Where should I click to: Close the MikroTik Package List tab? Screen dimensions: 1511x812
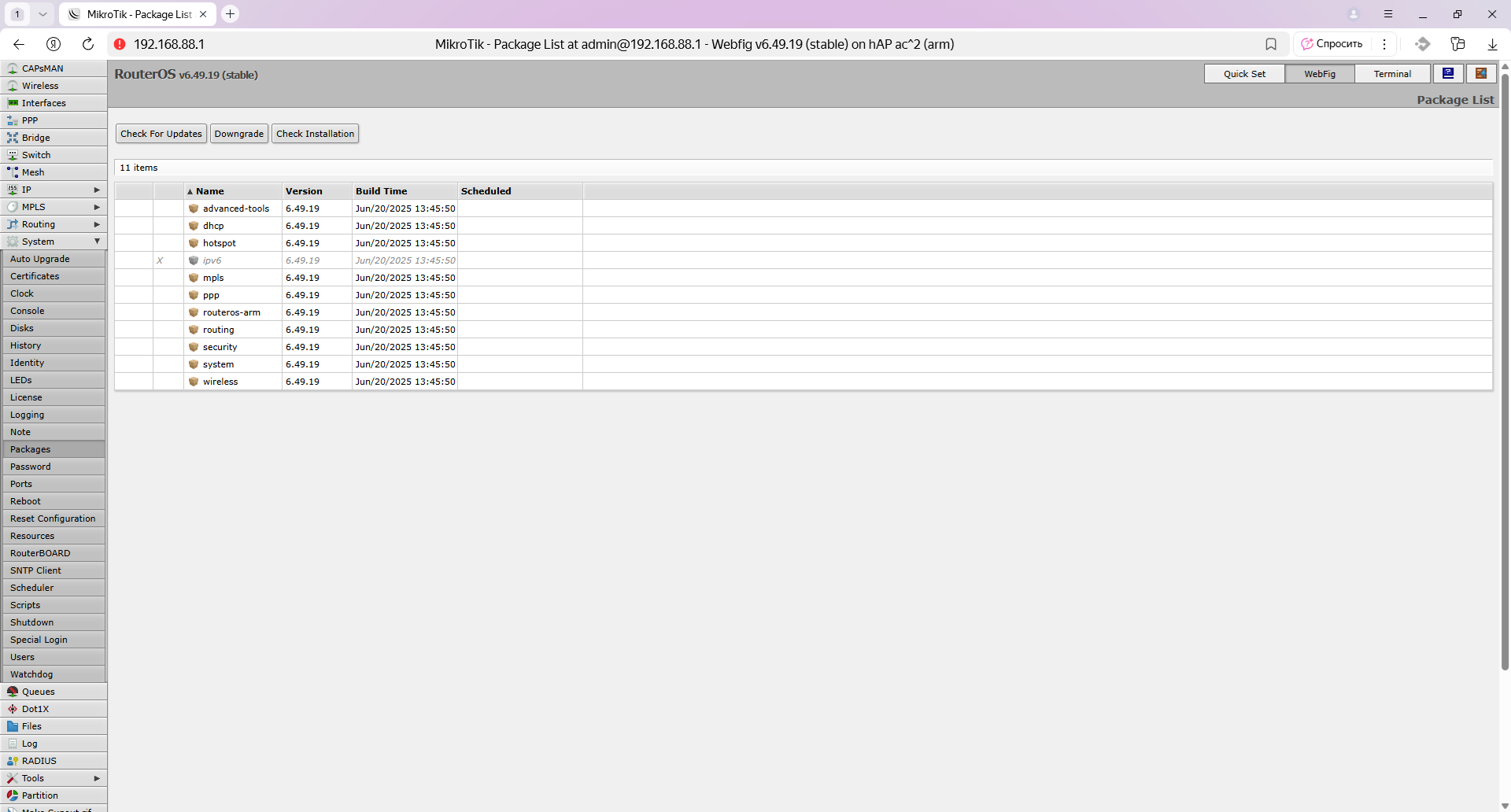pyautogui.click(x=203, y=14)
